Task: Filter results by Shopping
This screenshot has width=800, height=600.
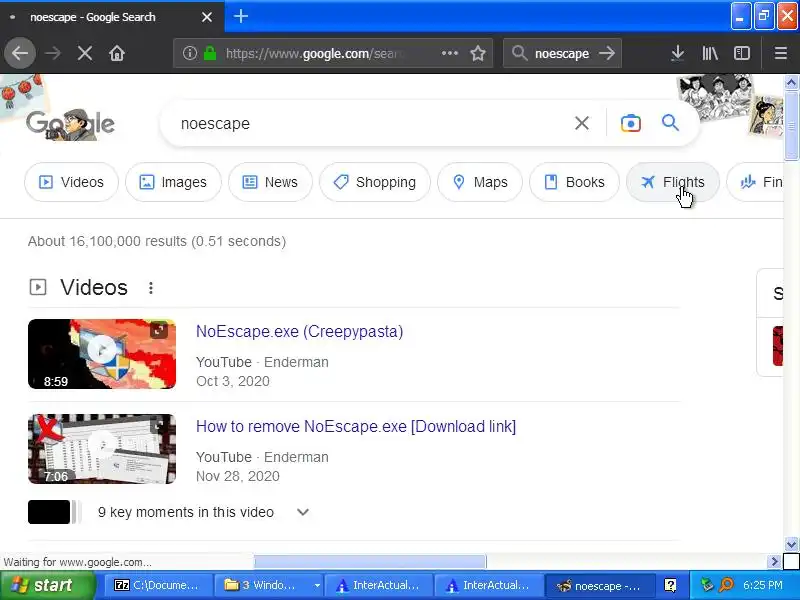Action: click(375, 182)
